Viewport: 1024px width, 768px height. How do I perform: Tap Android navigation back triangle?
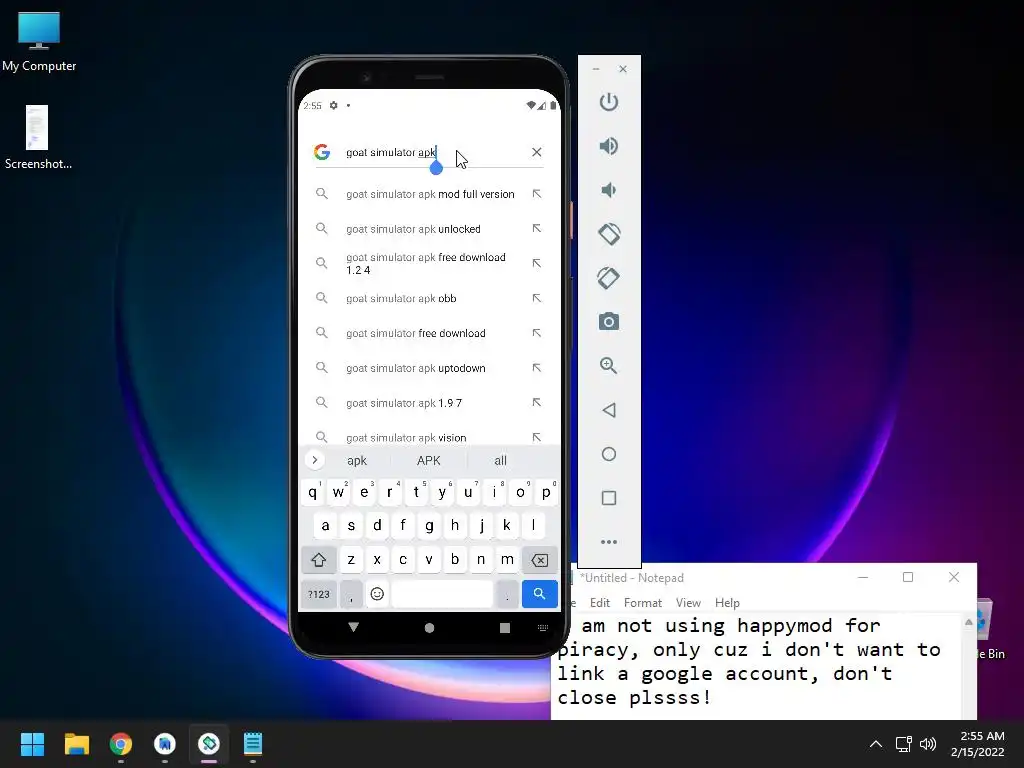pos(353,628)
